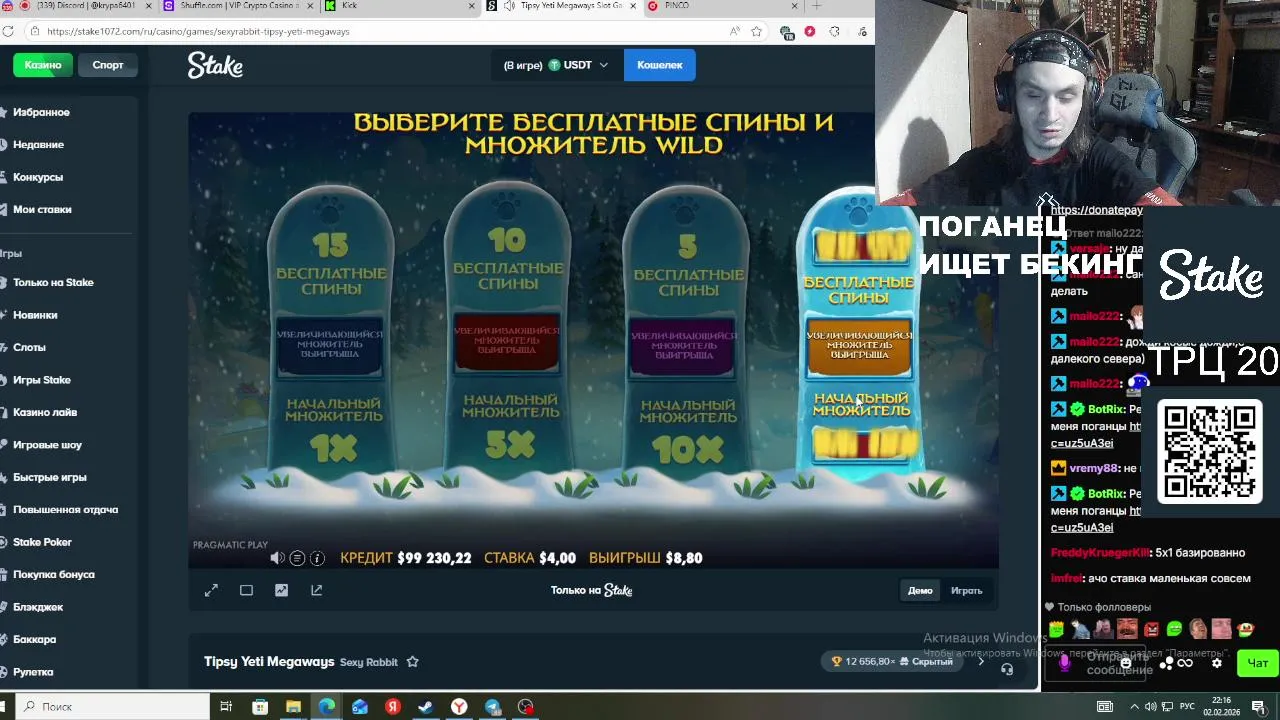Switch РУС input language in tray
The image size is (1280, 720).
coord(1189,707)
